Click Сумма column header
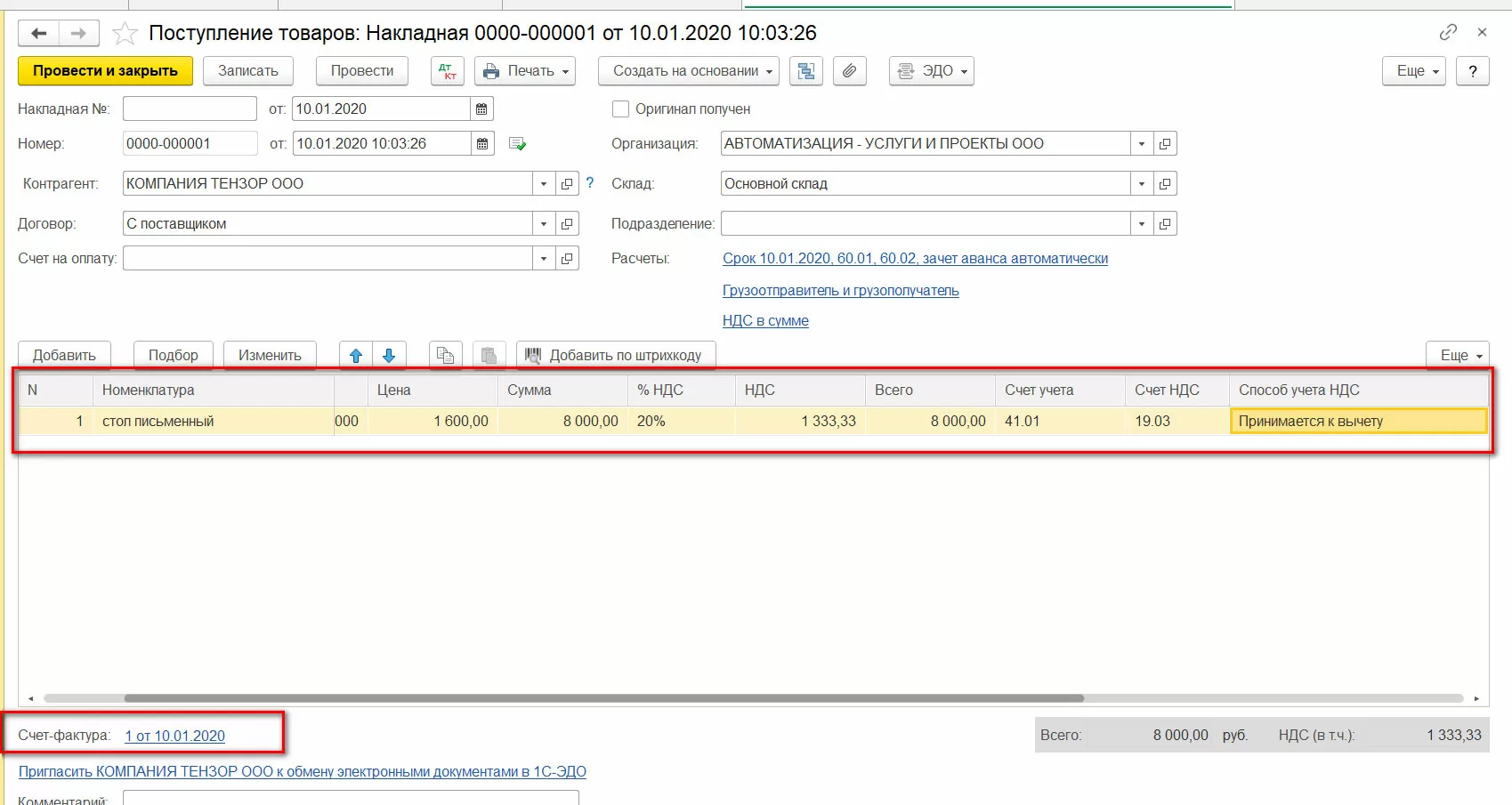Viewport: 1512px width, 805px height. 562,390
